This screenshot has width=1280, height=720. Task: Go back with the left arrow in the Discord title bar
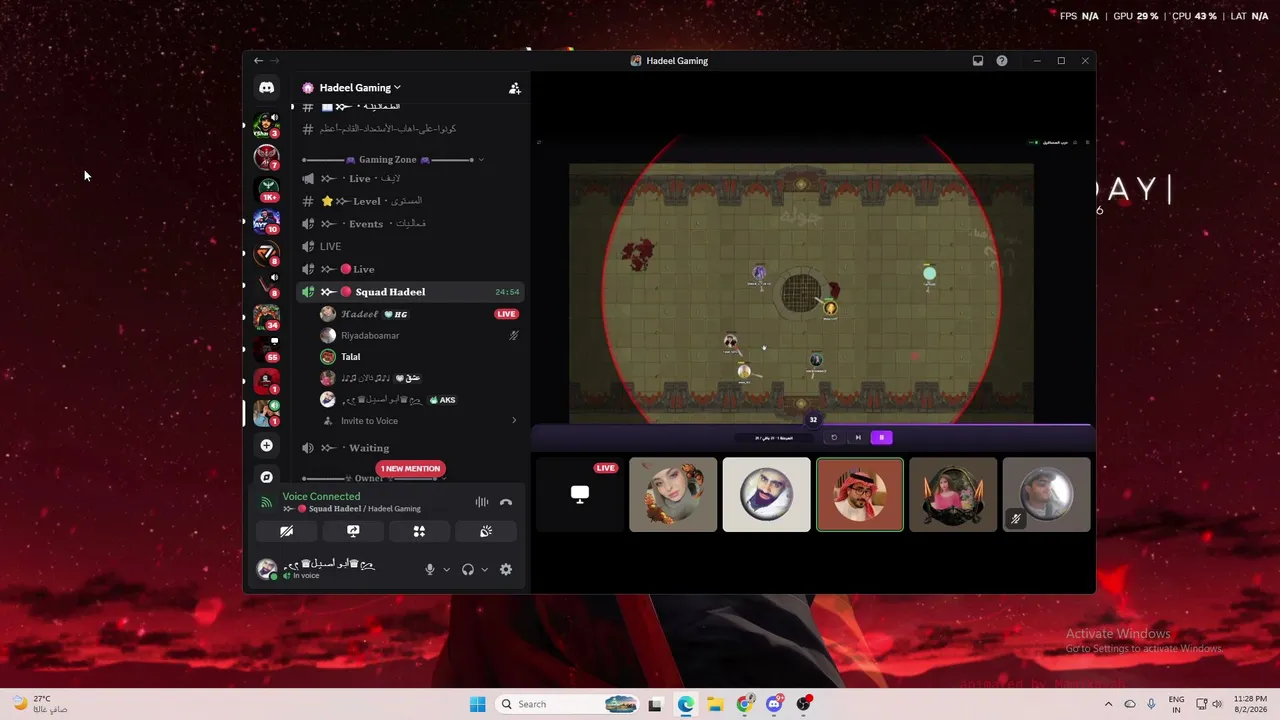tap(258, 61)
